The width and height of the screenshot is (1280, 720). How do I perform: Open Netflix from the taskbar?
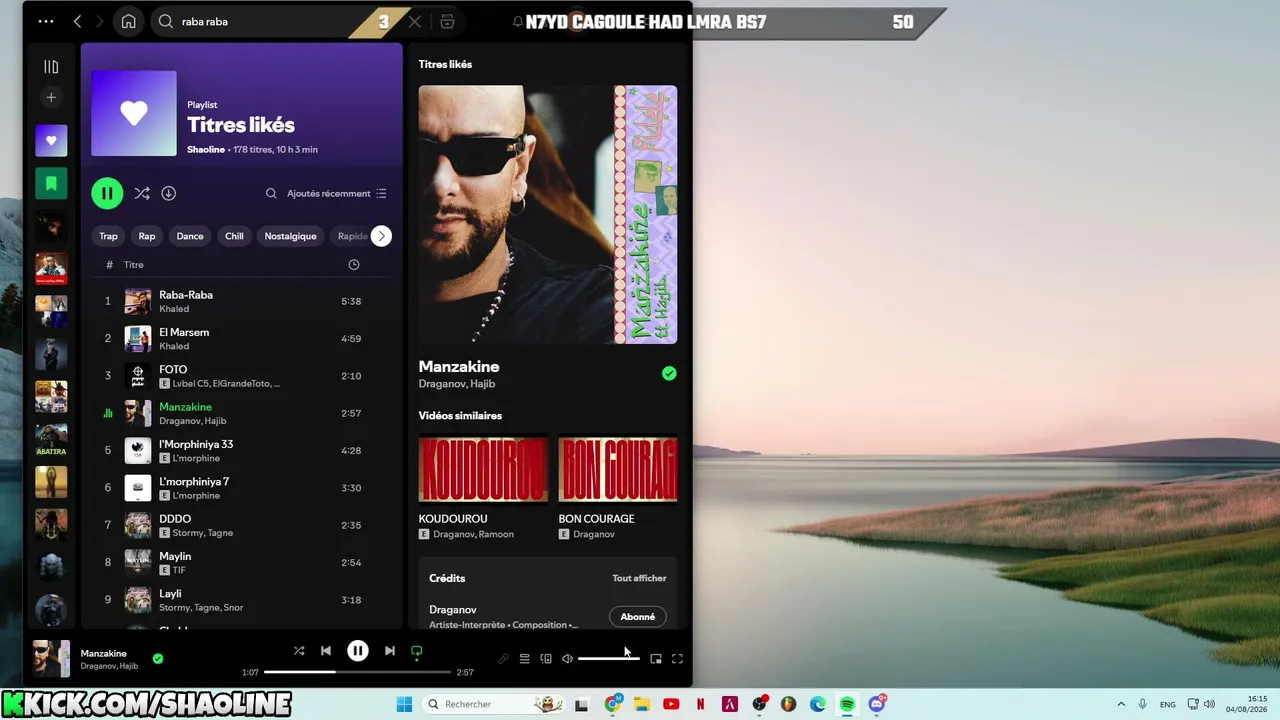point(701,704)
